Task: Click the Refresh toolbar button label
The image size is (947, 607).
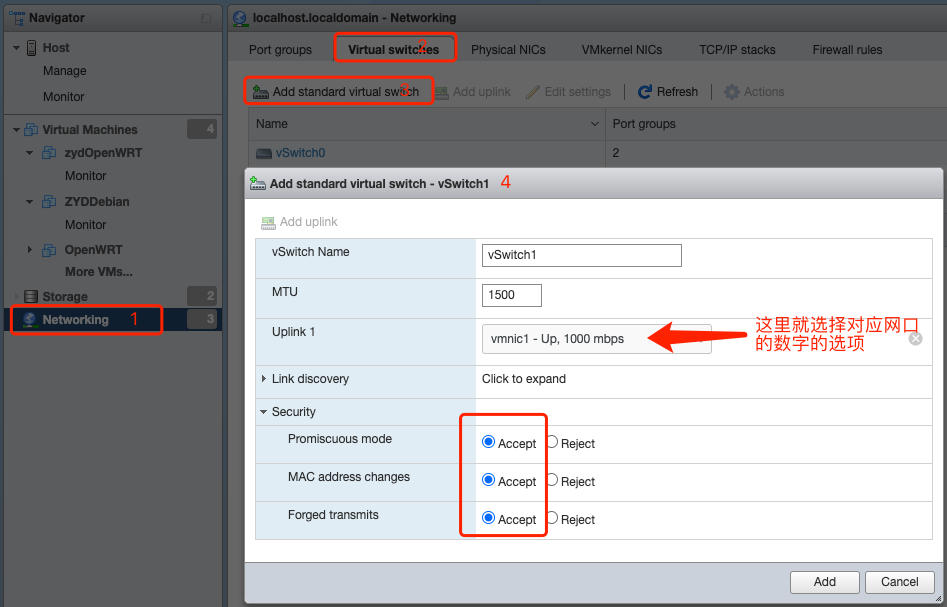Action: click(677, 92)
